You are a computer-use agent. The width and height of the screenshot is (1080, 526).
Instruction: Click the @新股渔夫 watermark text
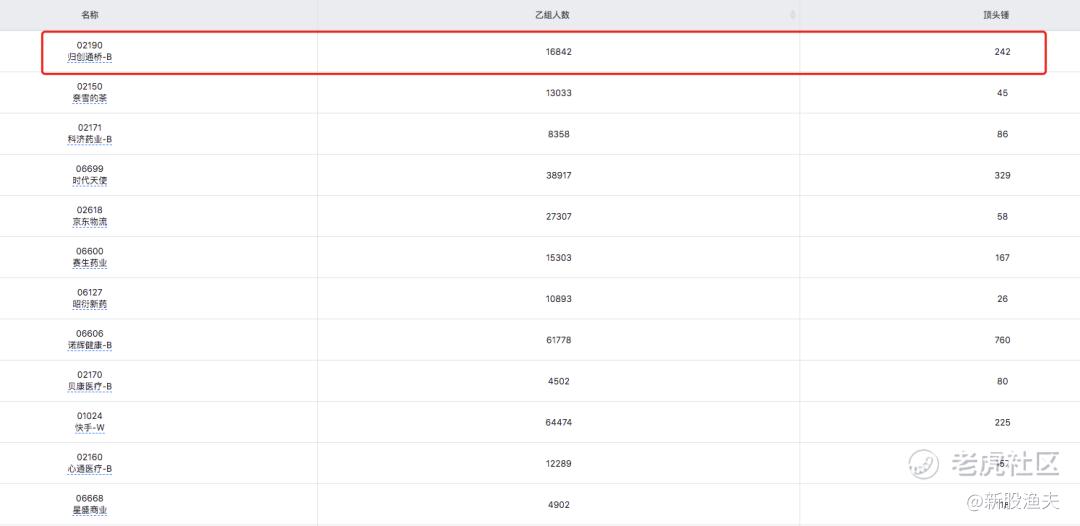click(1008, 499)
